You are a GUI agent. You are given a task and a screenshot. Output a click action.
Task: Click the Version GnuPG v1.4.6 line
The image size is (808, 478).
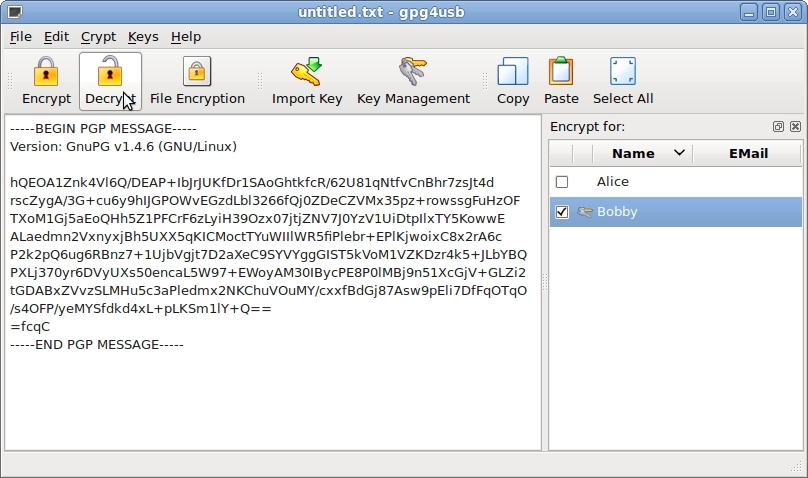[123, 147]
